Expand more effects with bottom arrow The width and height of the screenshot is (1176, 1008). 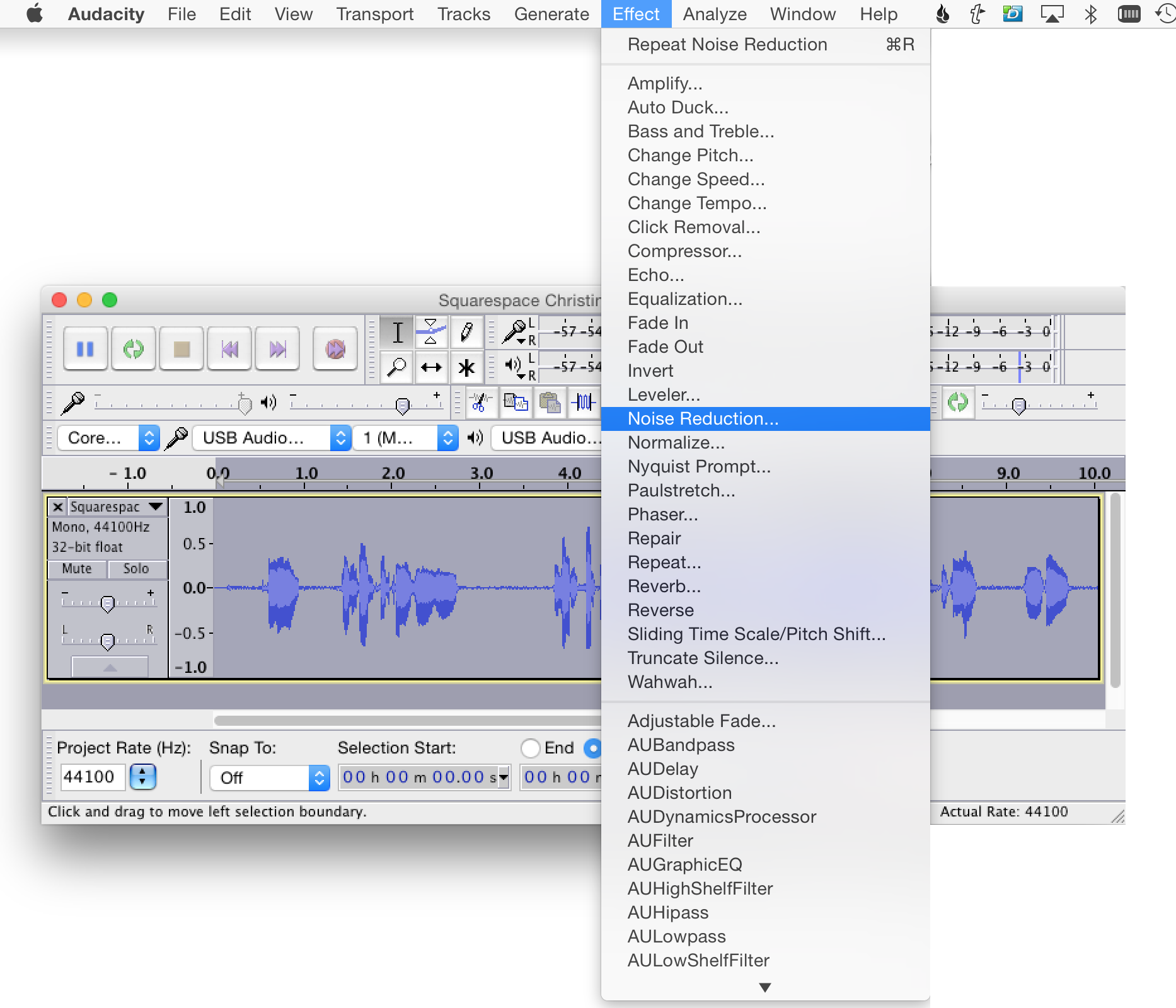(765, 987)
